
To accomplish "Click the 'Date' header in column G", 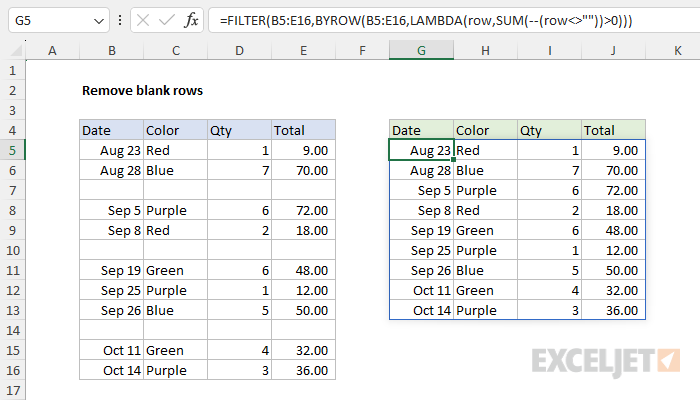I will pos(421,130).
